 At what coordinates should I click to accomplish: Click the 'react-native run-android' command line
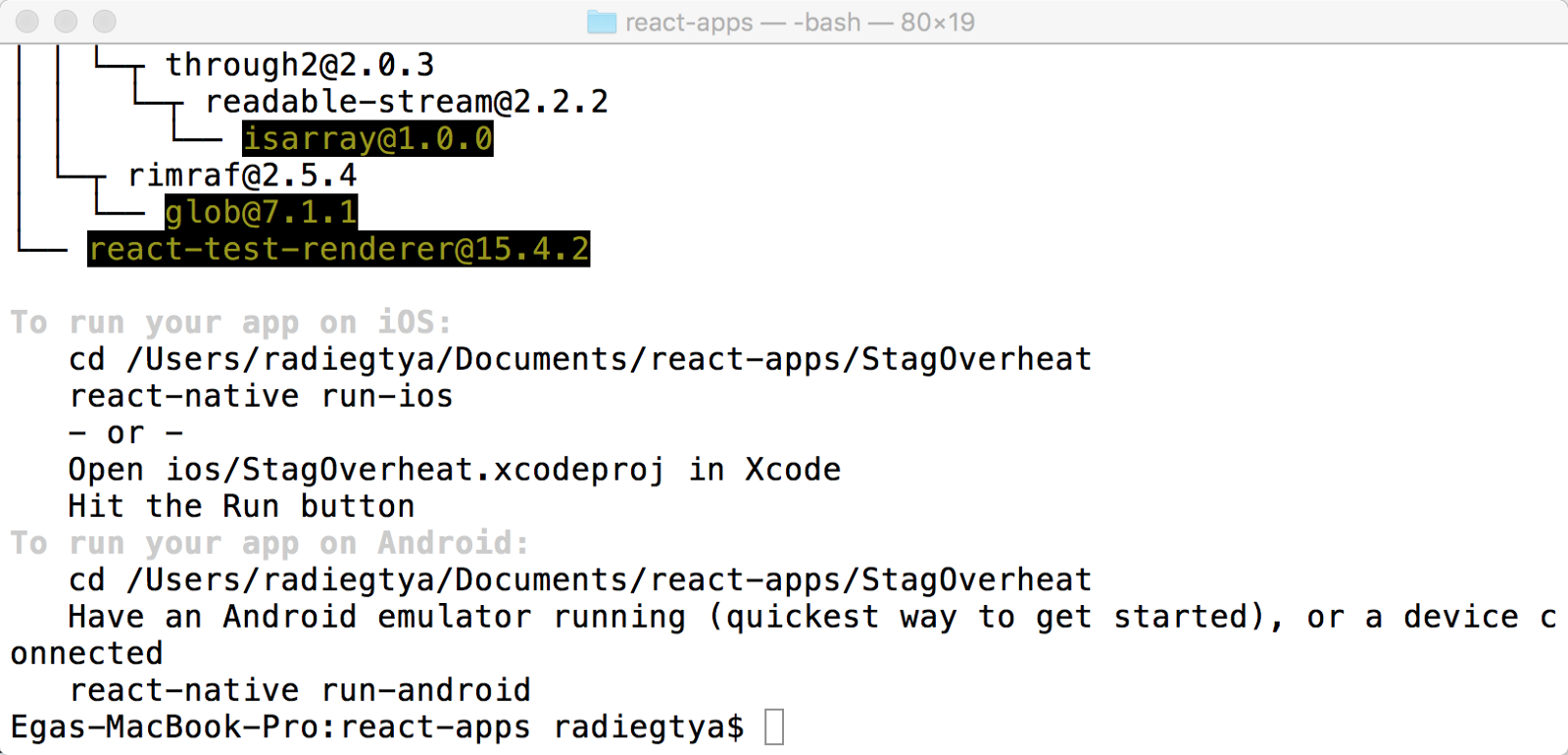(299, 690)
